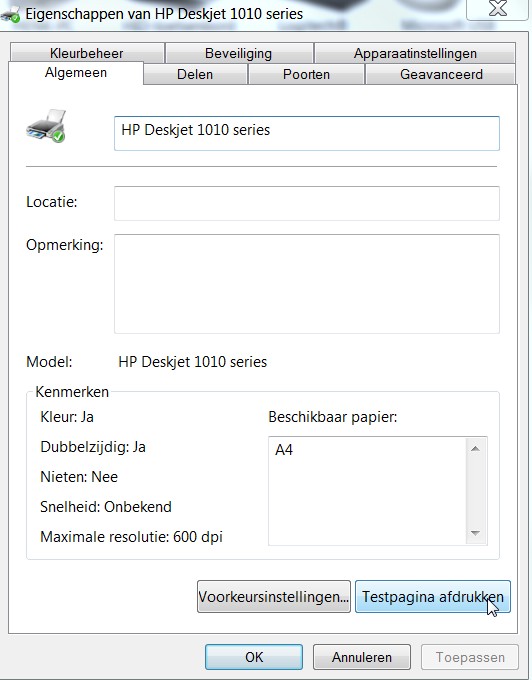Confirm with the OK button
This screenshot has width=532, height=680.
(254, 657)
